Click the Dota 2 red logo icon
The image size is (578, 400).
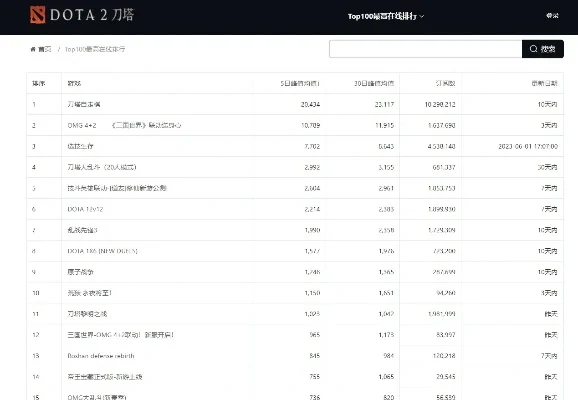38,15
